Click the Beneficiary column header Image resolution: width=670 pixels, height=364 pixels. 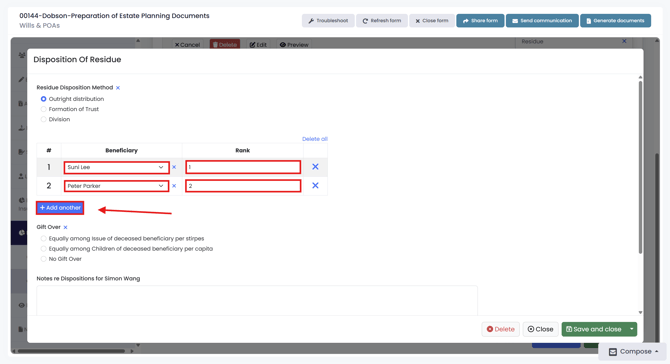121,150
